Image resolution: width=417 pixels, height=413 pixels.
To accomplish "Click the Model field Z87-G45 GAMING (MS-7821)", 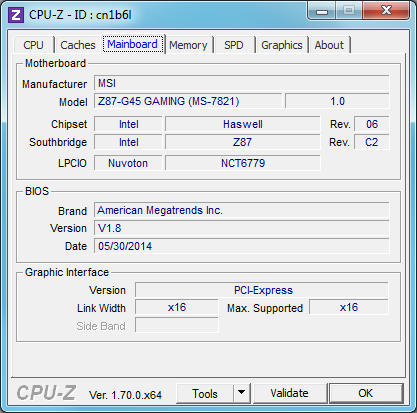I will click(188, 101).
